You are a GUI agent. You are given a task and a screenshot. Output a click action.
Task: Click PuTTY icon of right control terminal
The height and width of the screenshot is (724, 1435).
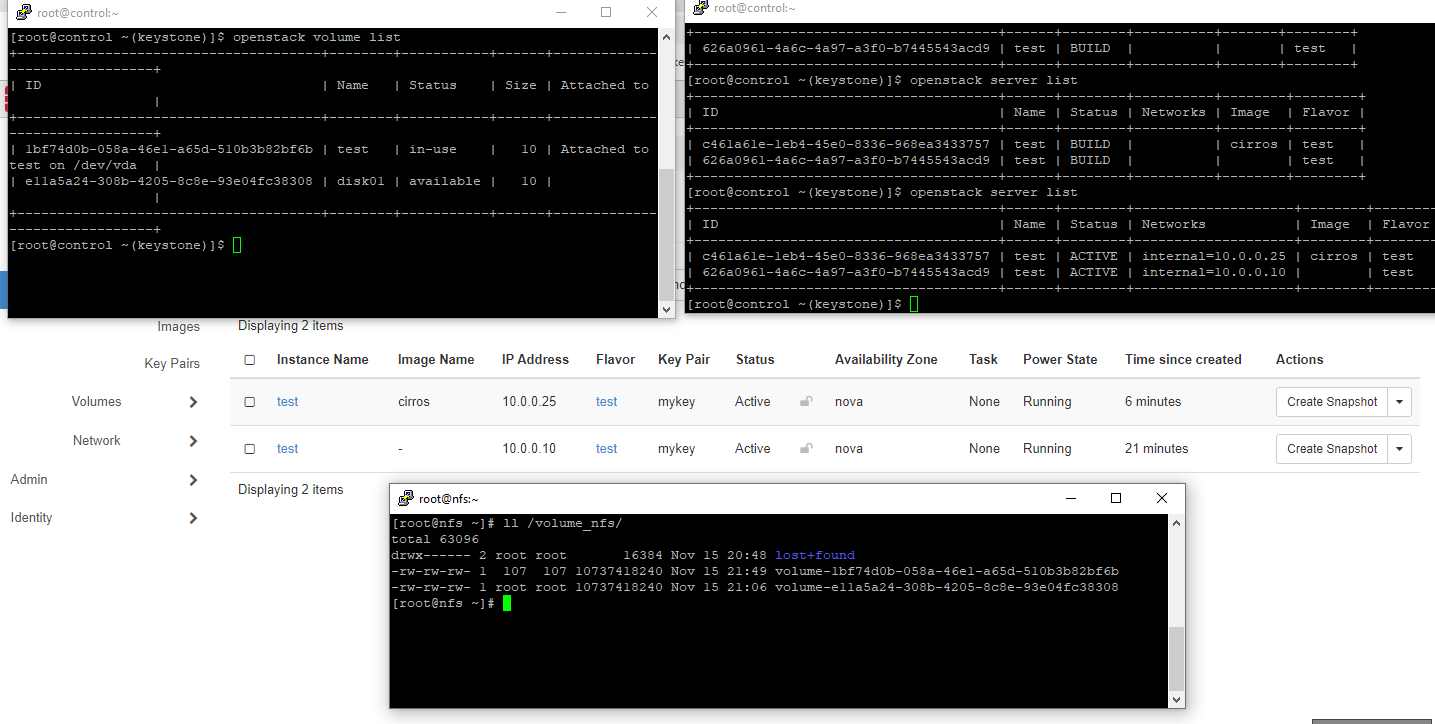point(700,8)
